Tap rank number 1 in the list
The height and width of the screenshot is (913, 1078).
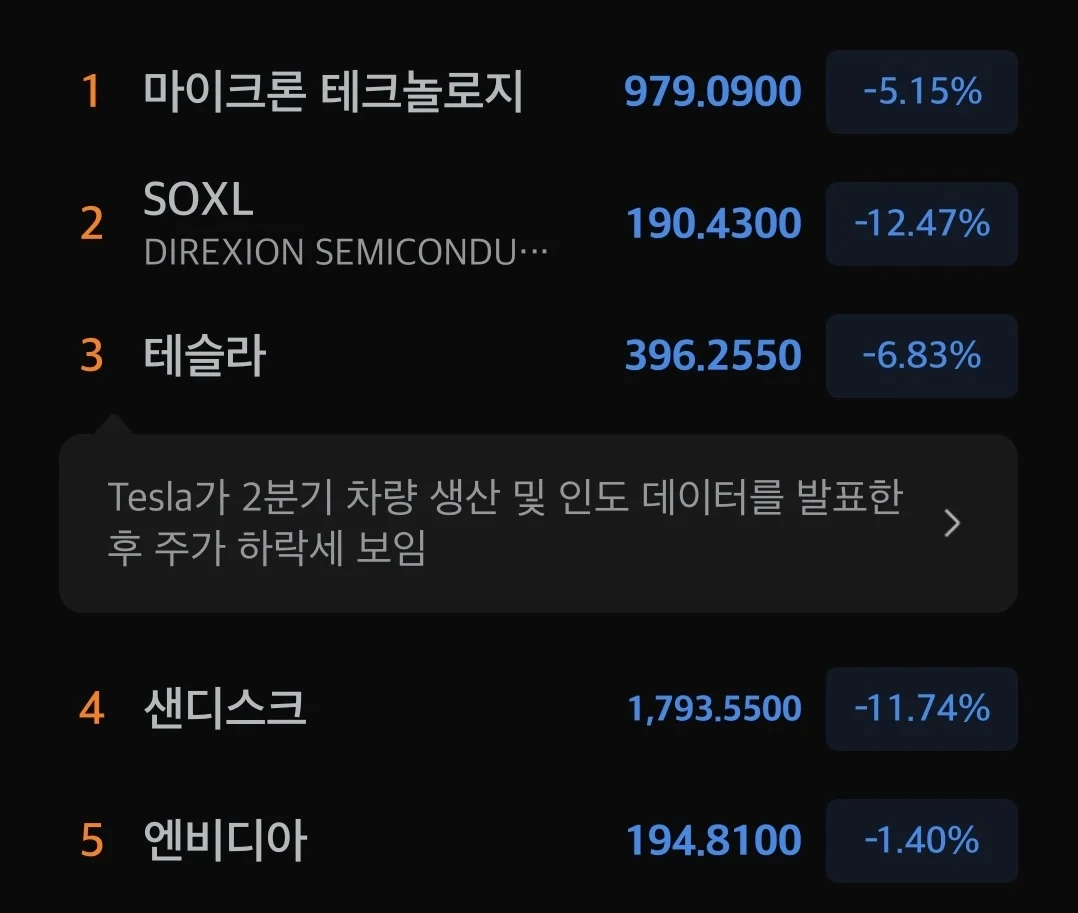click(x=91, y=91)
